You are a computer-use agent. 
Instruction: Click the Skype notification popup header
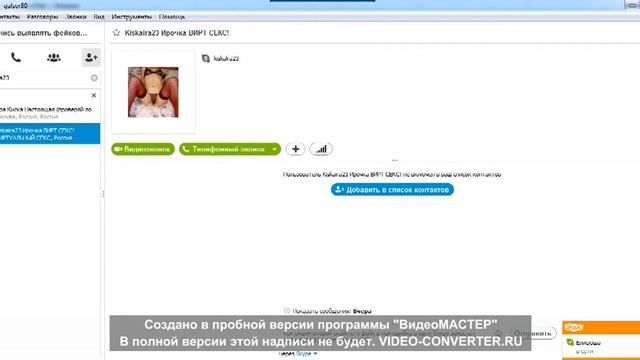(601, 327)
